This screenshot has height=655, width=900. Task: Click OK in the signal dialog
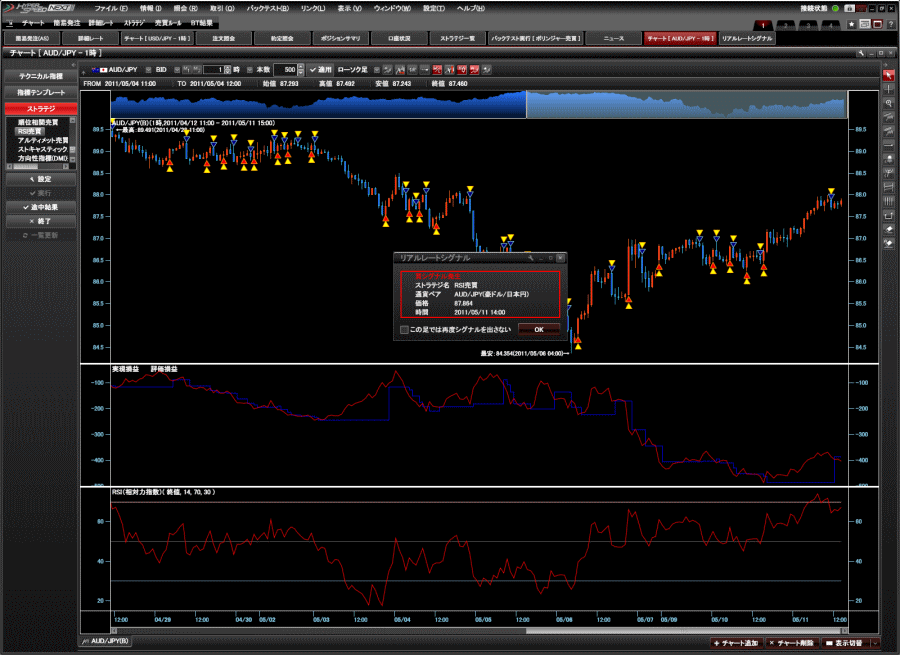[x=539, y=330]
